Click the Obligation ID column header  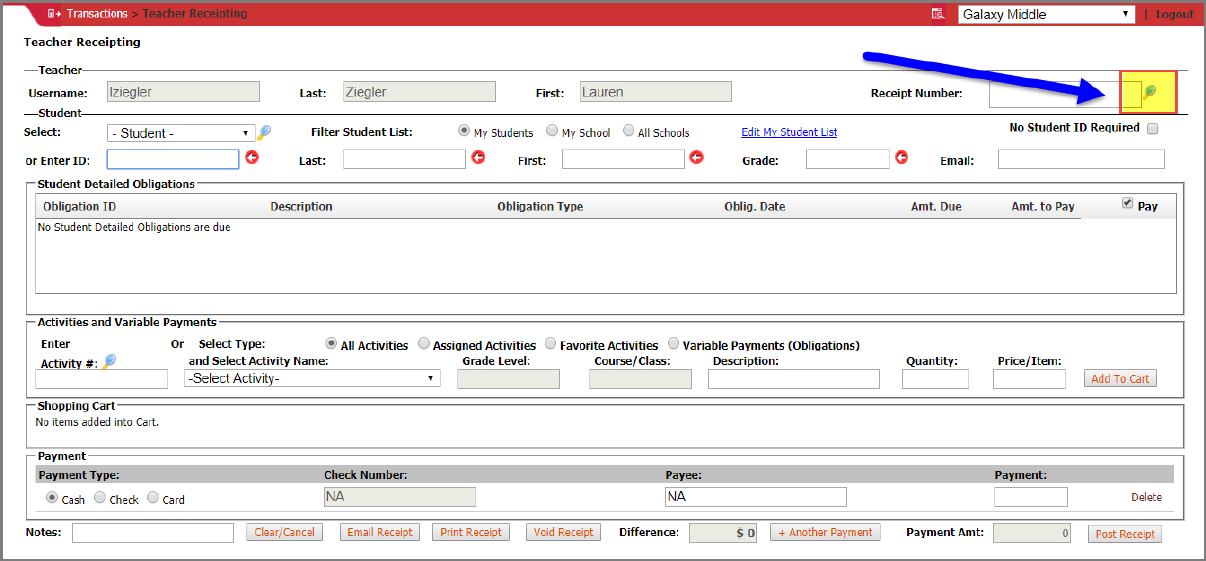(x=79, y=207)
